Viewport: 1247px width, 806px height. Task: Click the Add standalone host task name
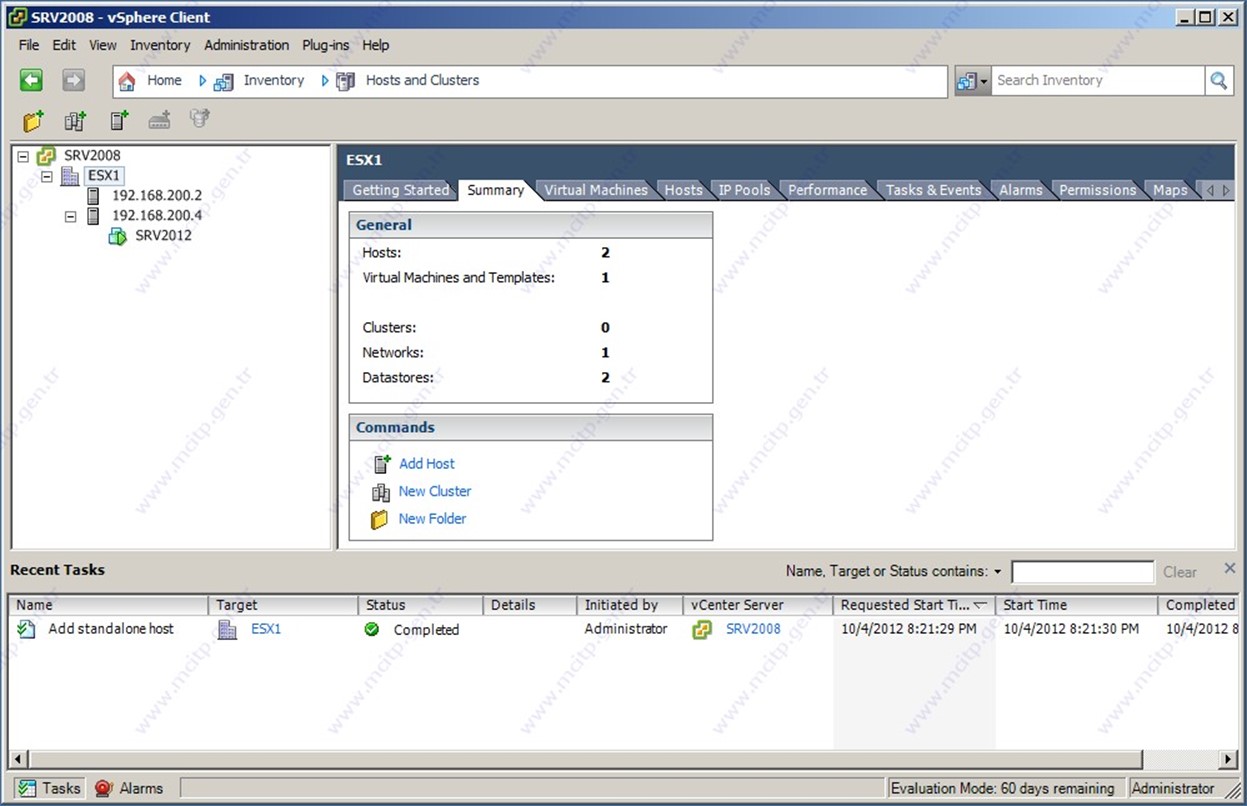[111, 629]
